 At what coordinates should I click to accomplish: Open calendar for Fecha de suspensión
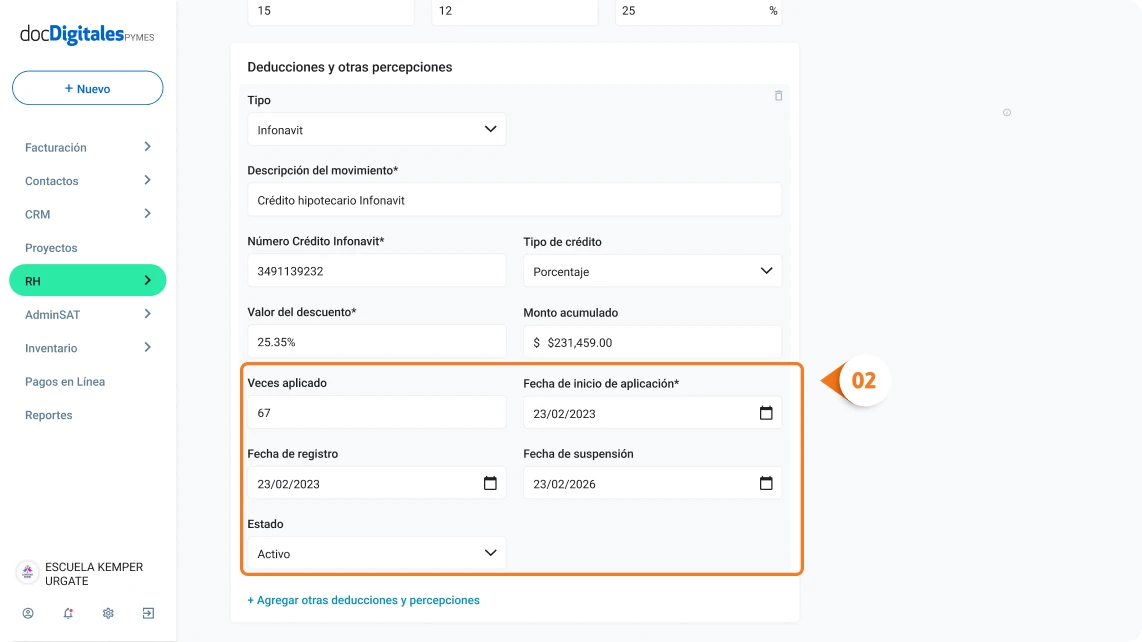coord(766,483)
